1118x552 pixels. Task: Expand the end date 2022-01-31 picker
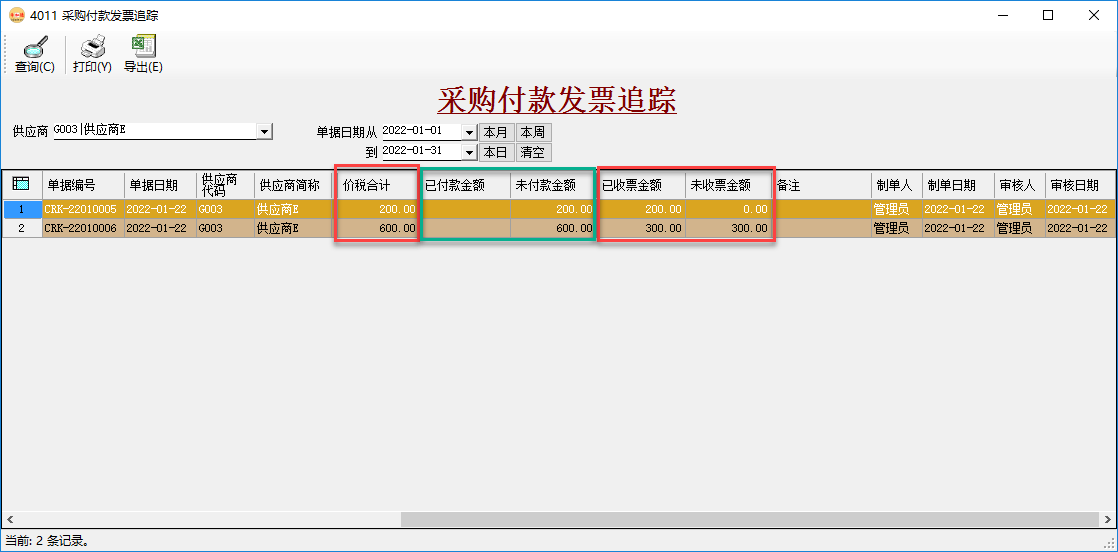click(469, 152)
